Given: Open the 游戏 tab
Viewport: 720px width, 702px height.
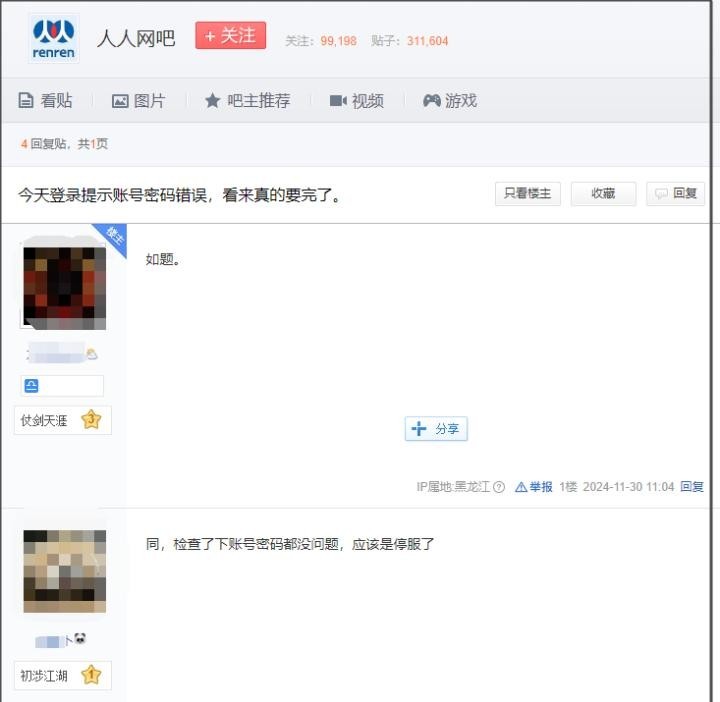Looking at the screenshot, I should (x=449, y=101).
